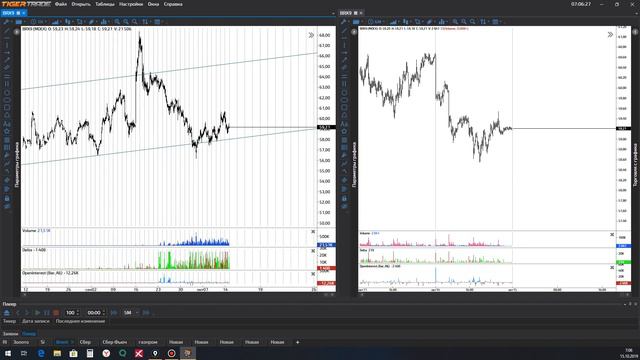640x360 pixels.
Task: Click play button in player panel
Action: tap(37, 313)
